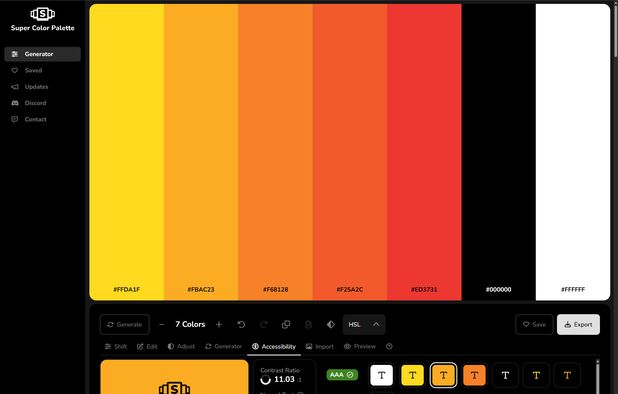
Task: Select the black #000000 color column
Action: [499, 152]
